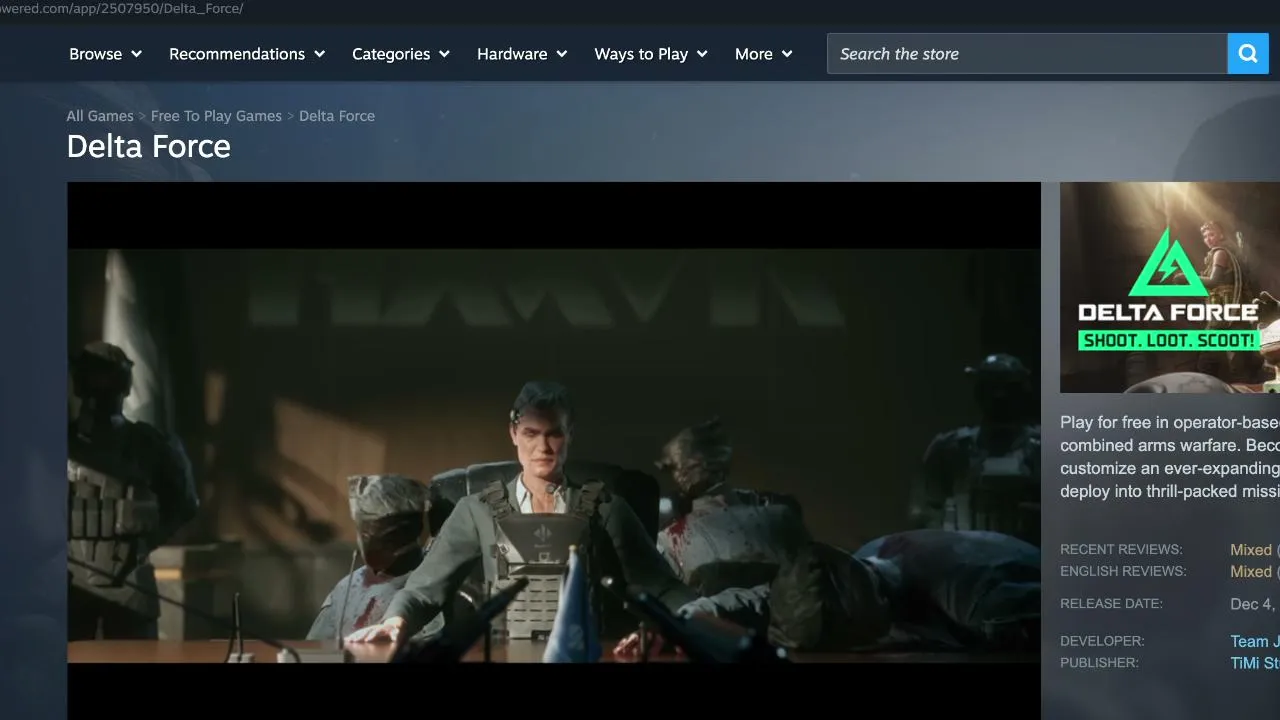Open the developer link beside DEVELOPER
Viewport: 1280px width, 720px height.
[1254, 642]
